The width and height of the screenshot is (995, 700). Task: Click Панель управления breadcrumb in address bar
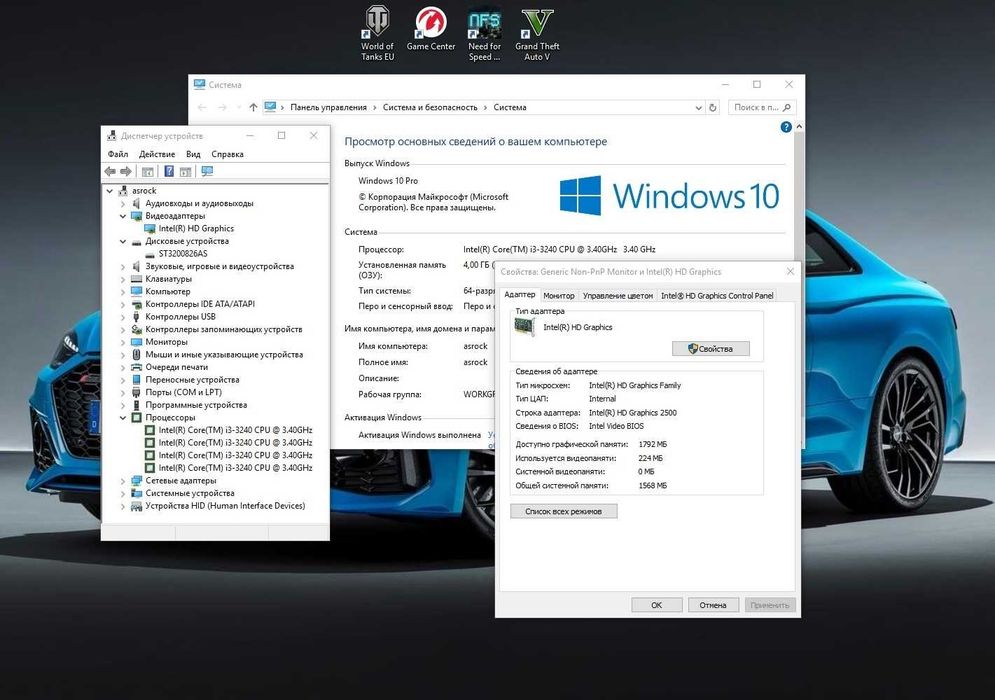pyautogui.click(x=328, y=107)
